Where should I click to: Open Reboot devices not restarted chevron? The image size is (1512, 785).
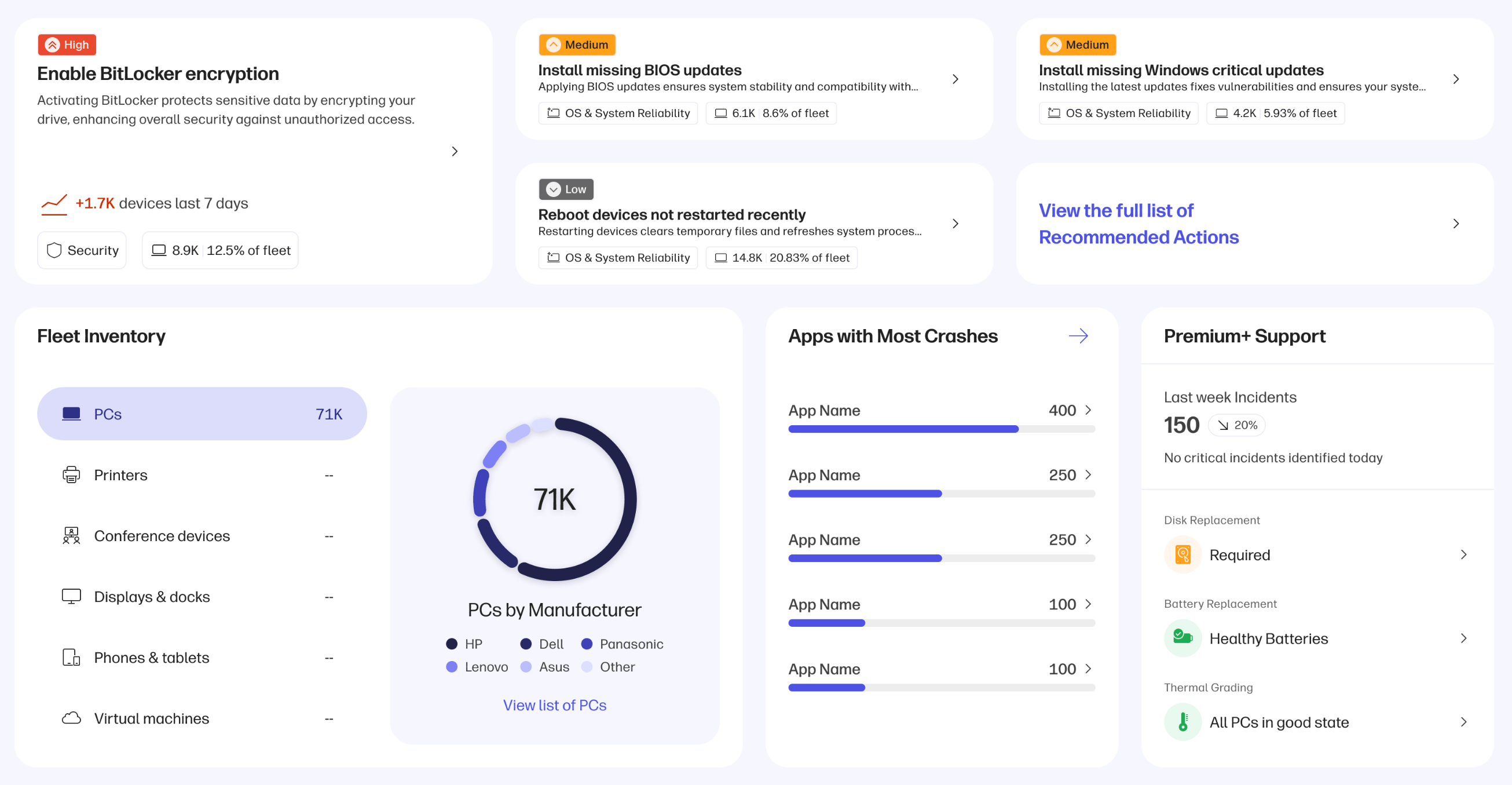click(955, 224)
